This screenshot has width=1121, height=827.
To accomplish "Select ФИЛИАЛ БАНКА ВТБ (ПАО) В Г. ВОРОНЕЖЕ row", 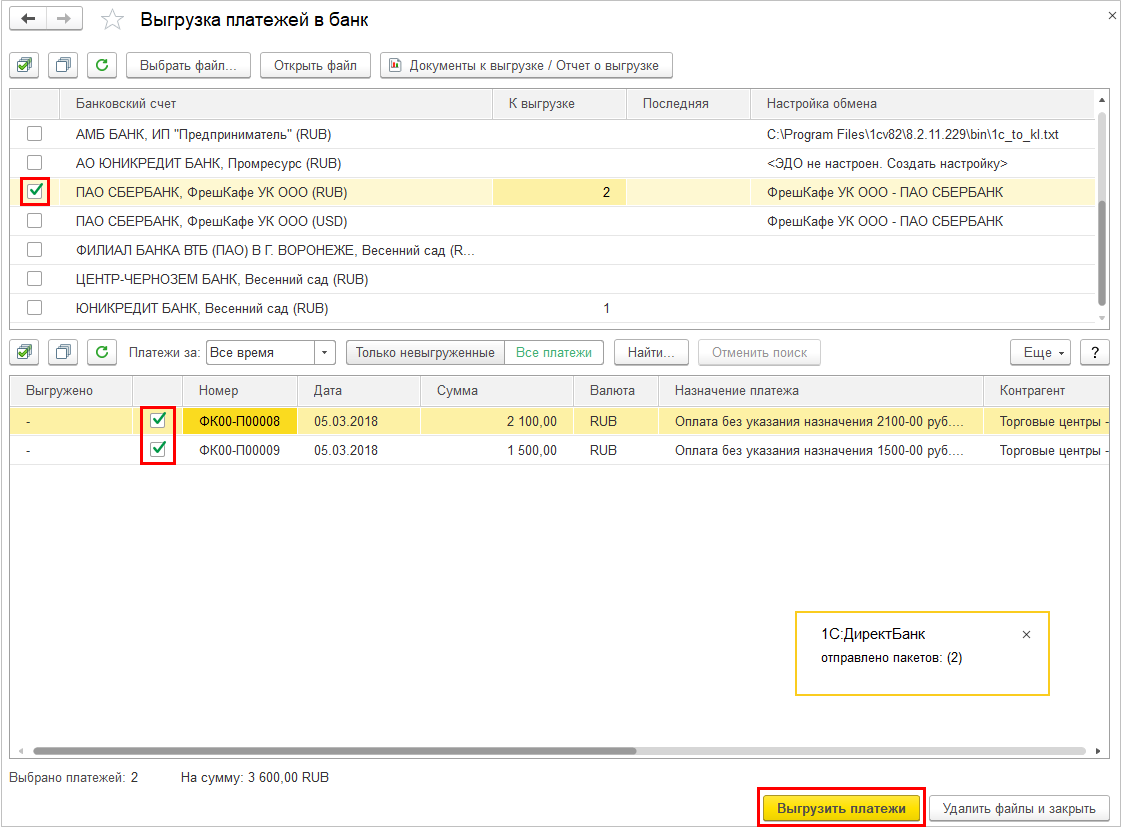I will click(x=552, y=250).
